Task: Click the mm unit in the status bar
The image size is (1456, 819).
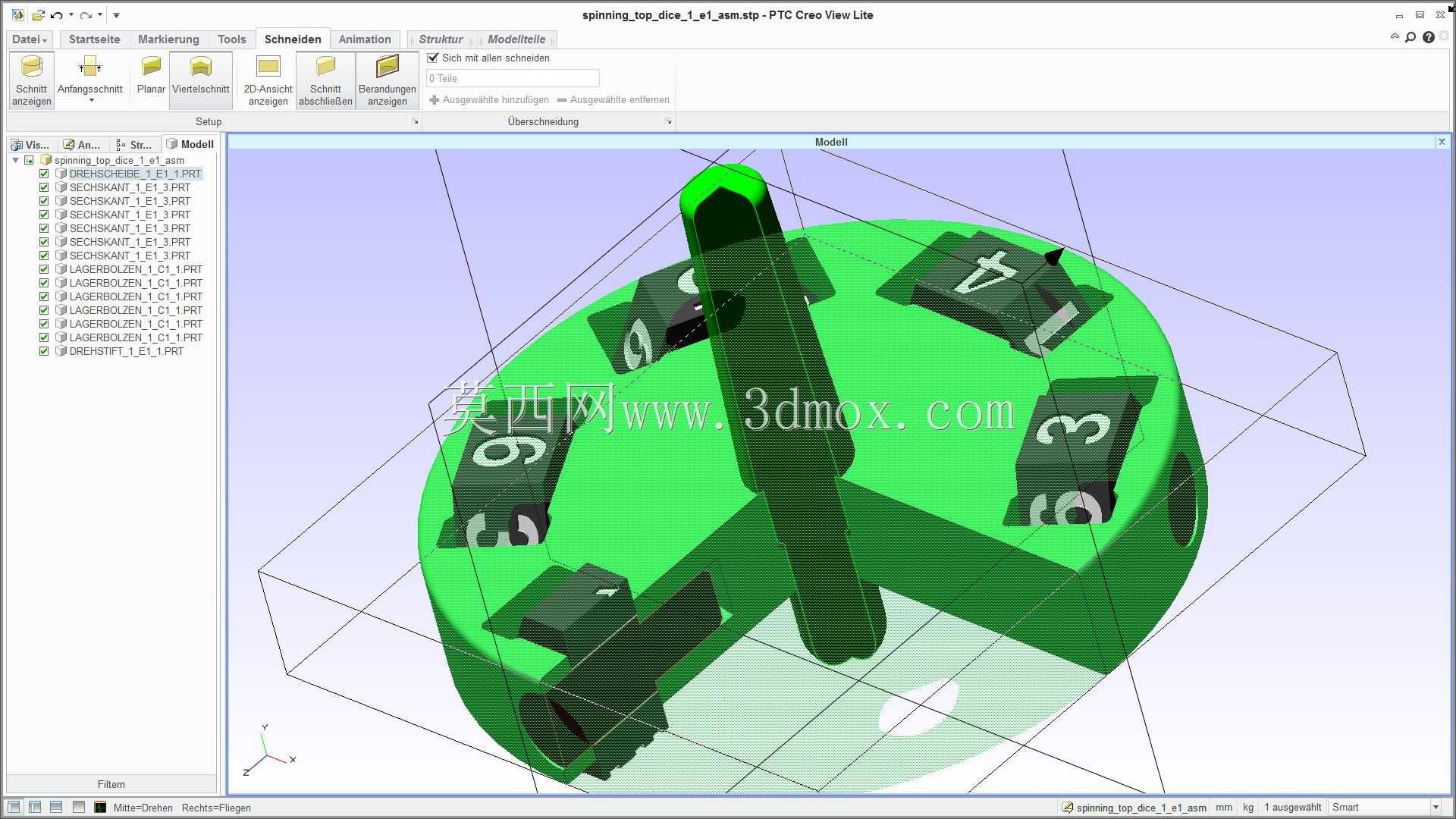Action: pyautogui.click(x=1223, y=808)
